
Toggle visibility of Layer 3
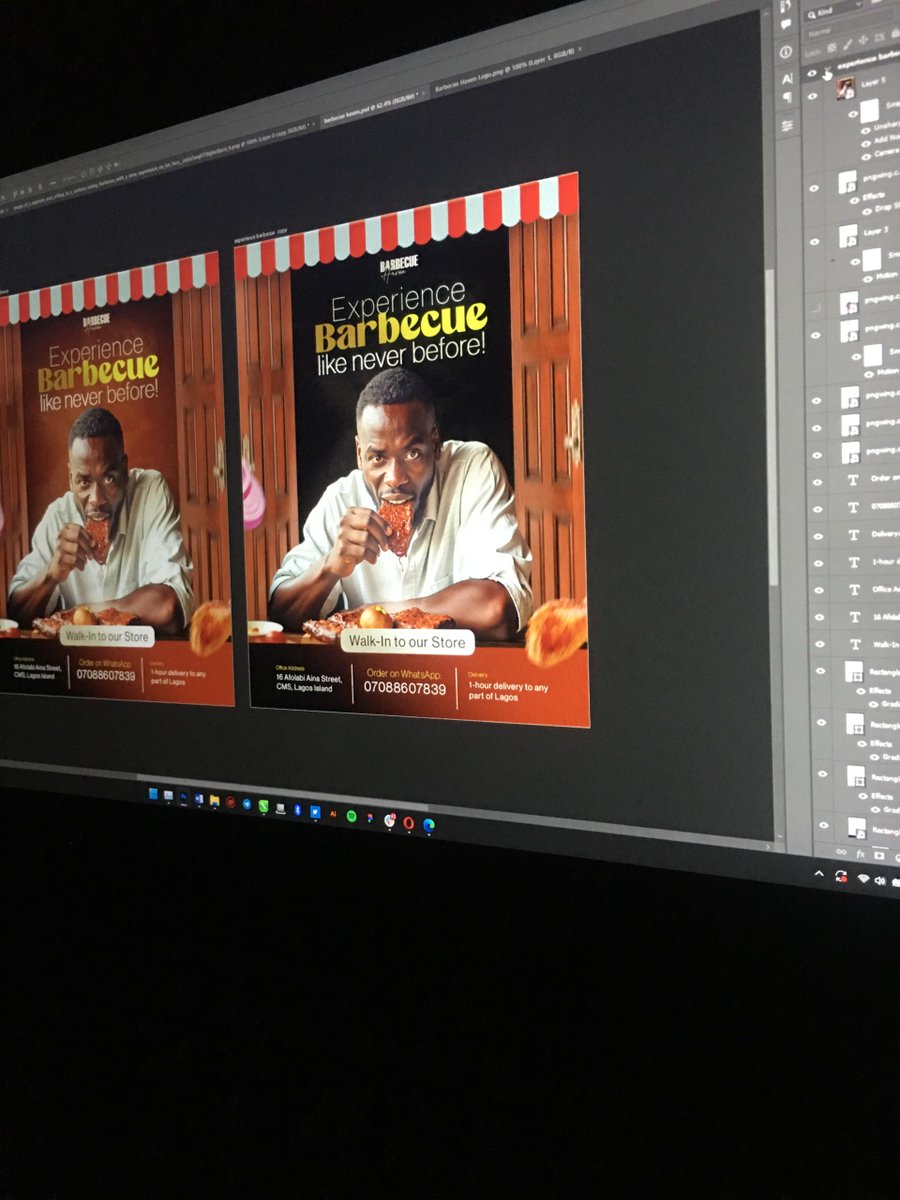tap(815, 242)
